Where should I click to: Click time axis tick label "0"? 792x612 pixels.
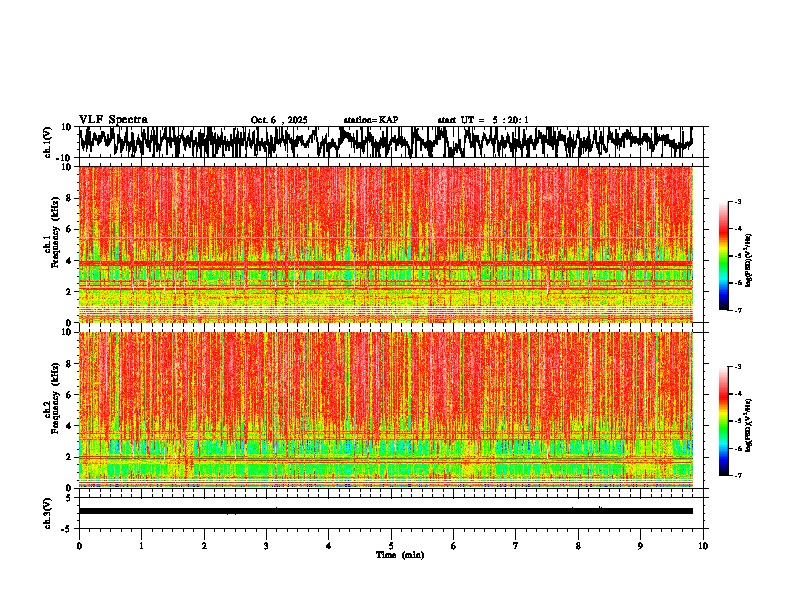(x=79, y=546)
